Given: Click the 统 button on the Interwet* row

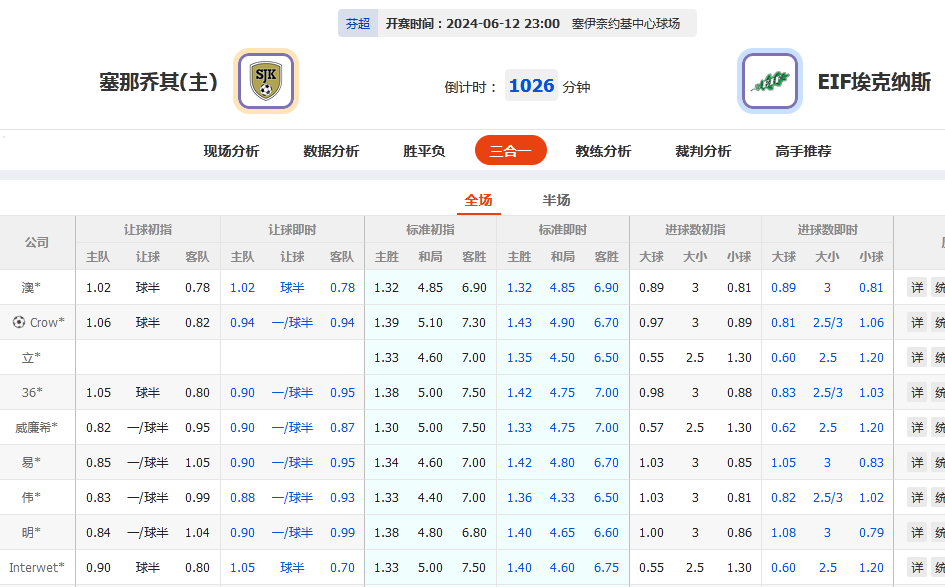Looking at the screenshot, I should [940, 567].
